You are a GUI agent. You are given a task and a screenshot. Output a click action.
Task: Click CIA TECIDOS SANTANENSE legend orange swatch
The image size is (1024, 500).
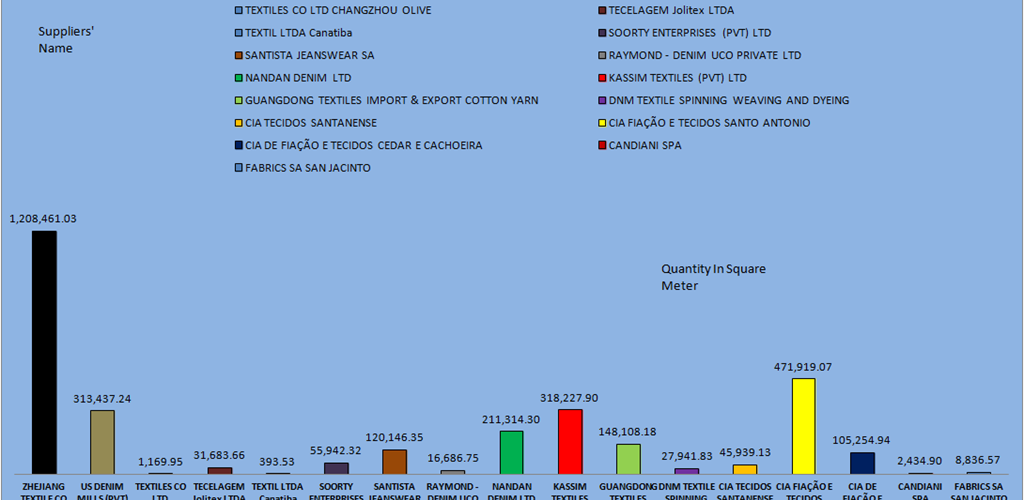tap(238, 123)
